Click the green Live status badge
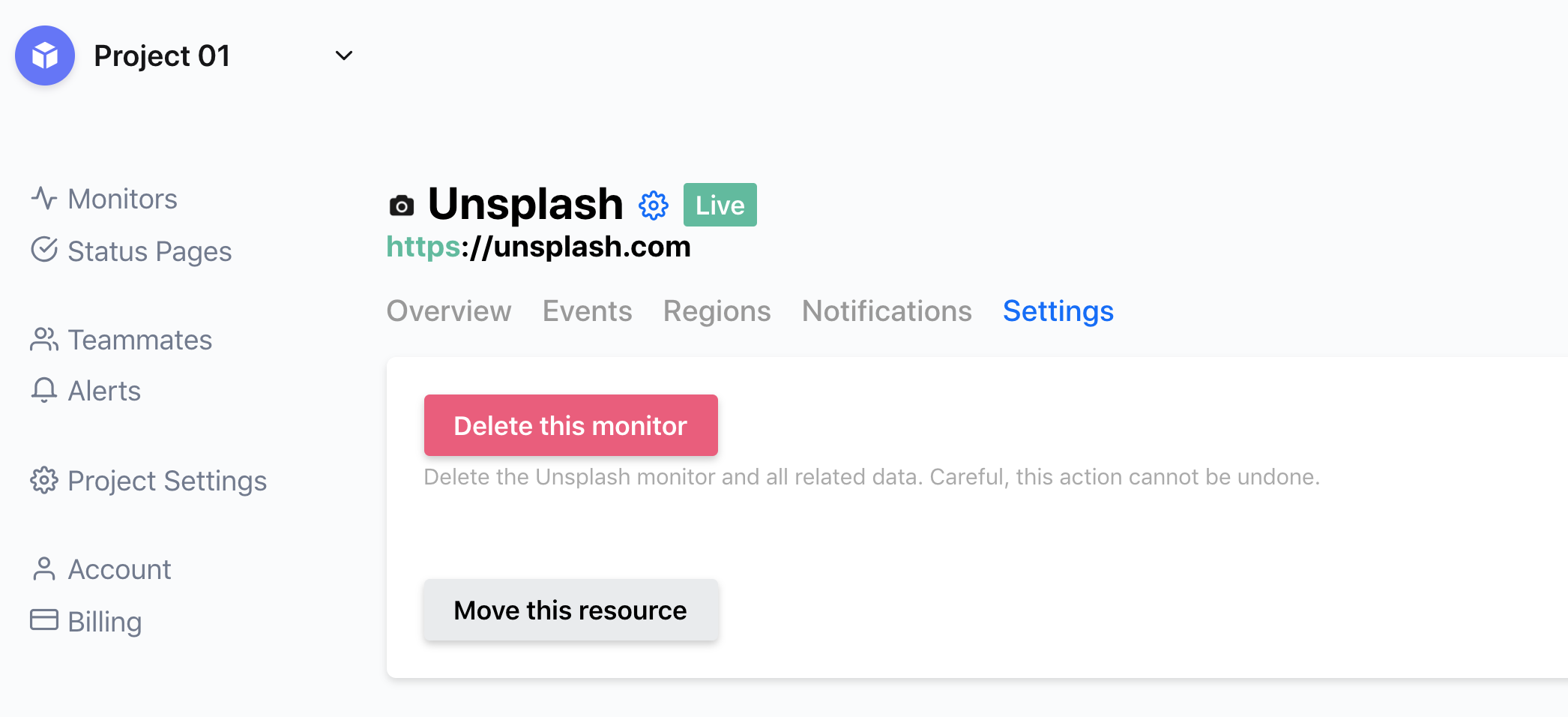 720,205
